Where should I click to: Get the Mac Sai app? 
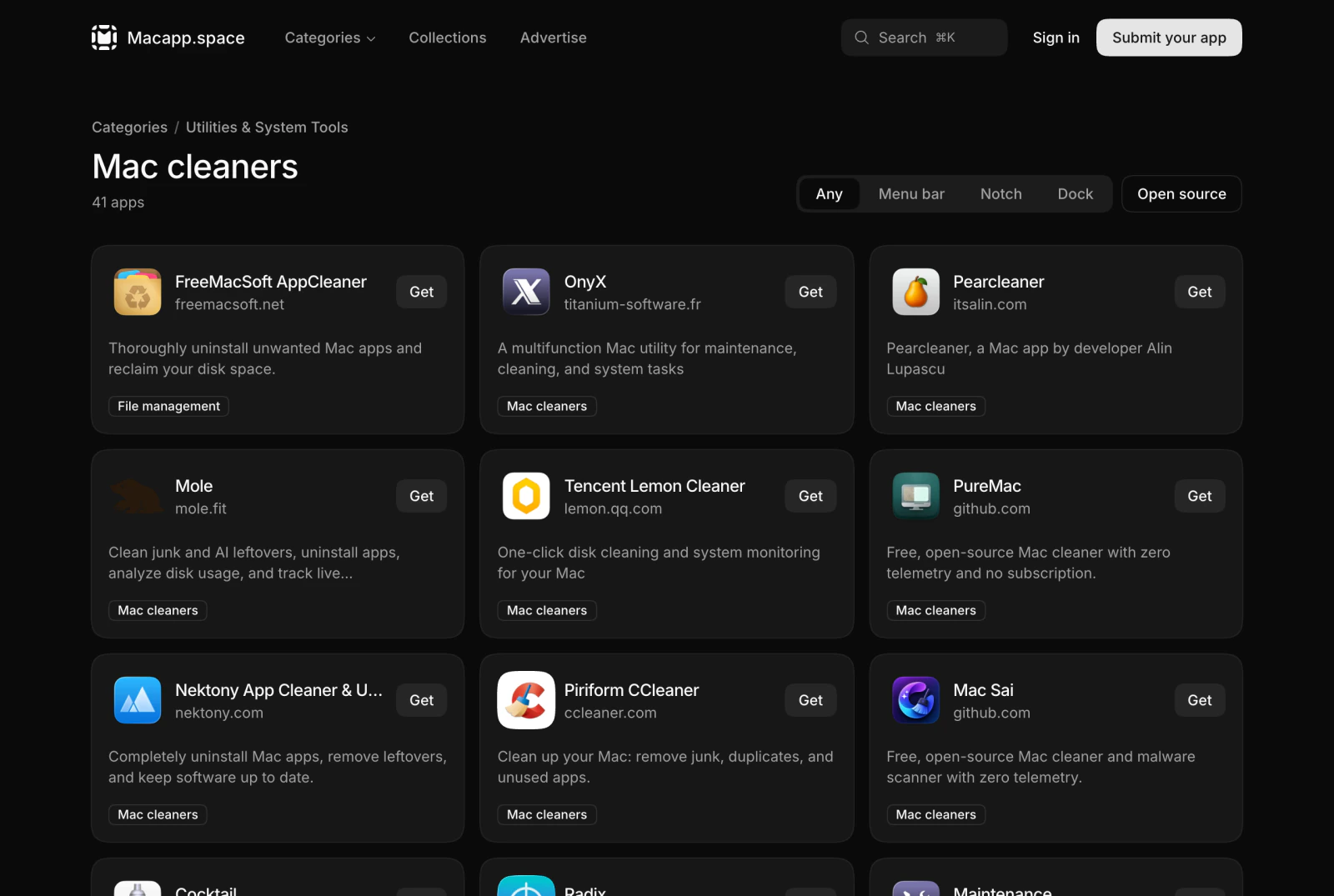(1200, 700)
